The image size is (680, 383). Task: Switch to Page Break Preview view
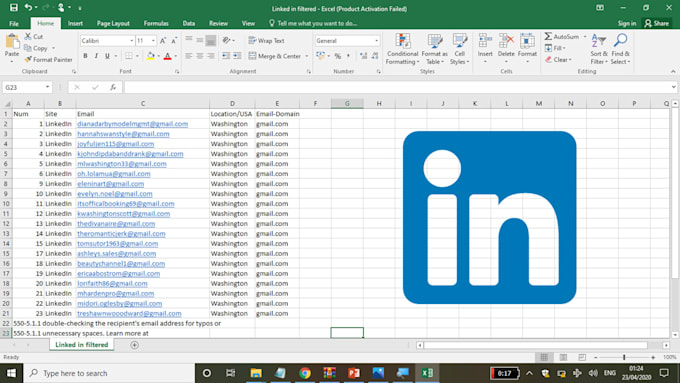point(582,357)
